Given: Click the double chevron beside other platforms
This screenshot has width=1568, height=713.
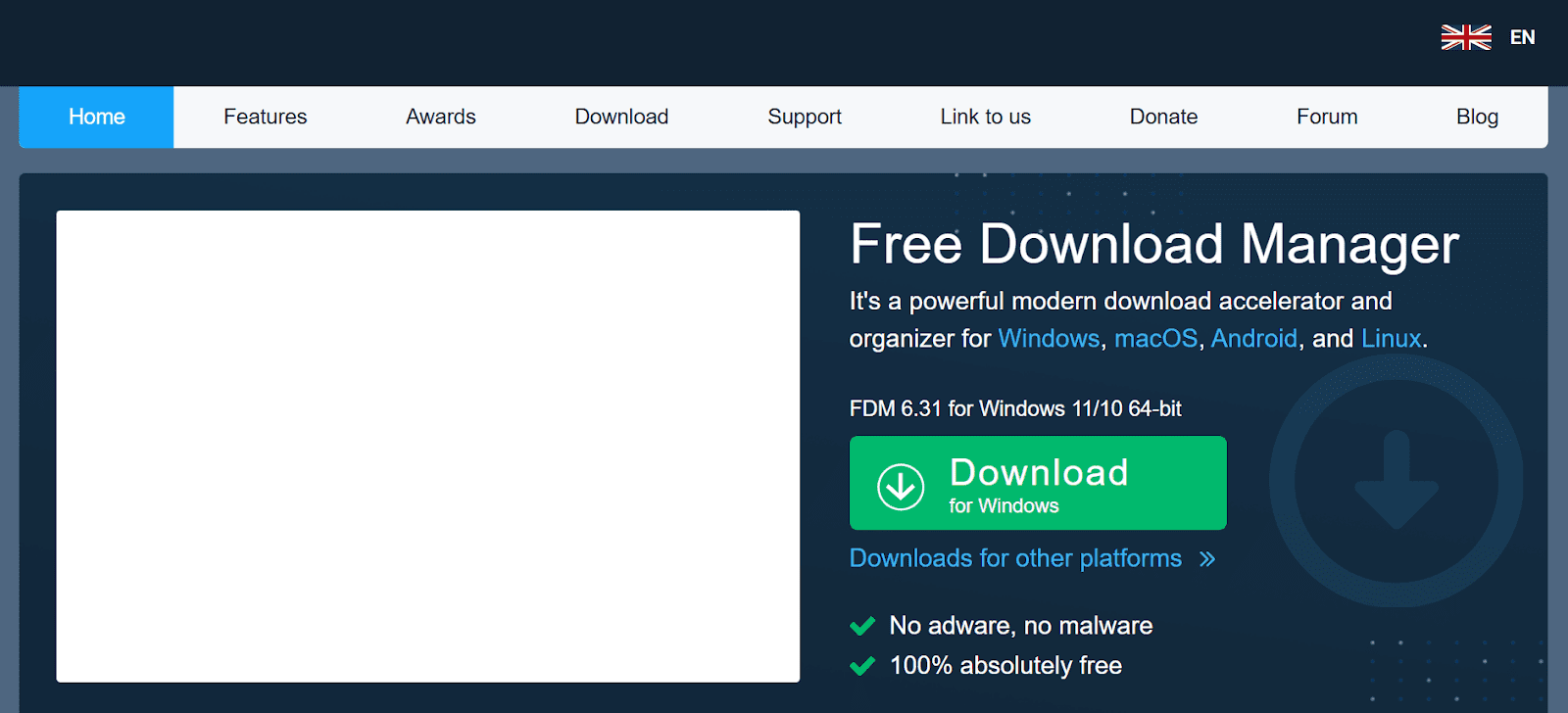Looking at the screenshot, I should [x=1207, y=559].
